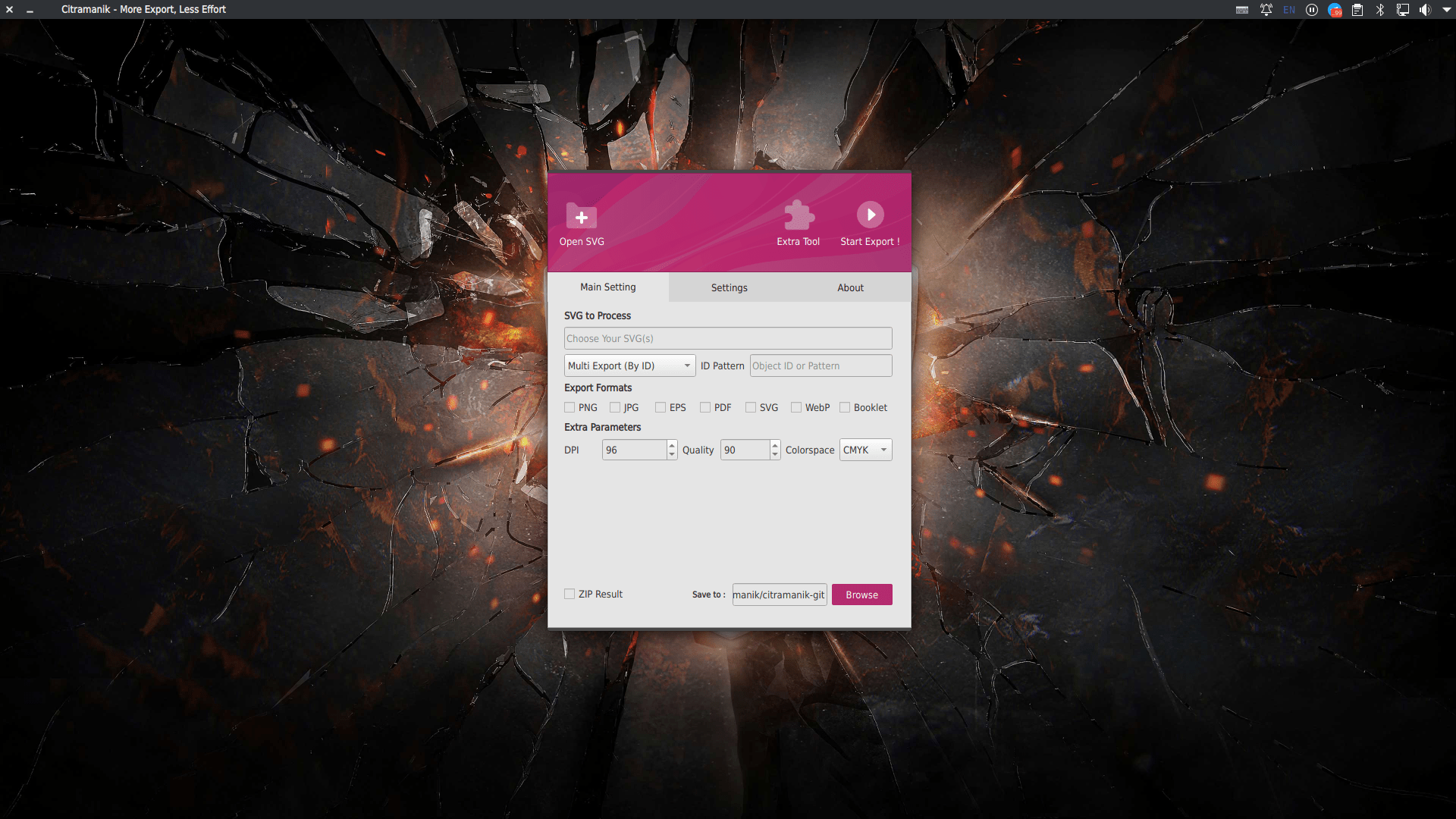Open the About tab
Image resolution: width=1456 pixels, height=819 pixels.
(x=850, y=287)
